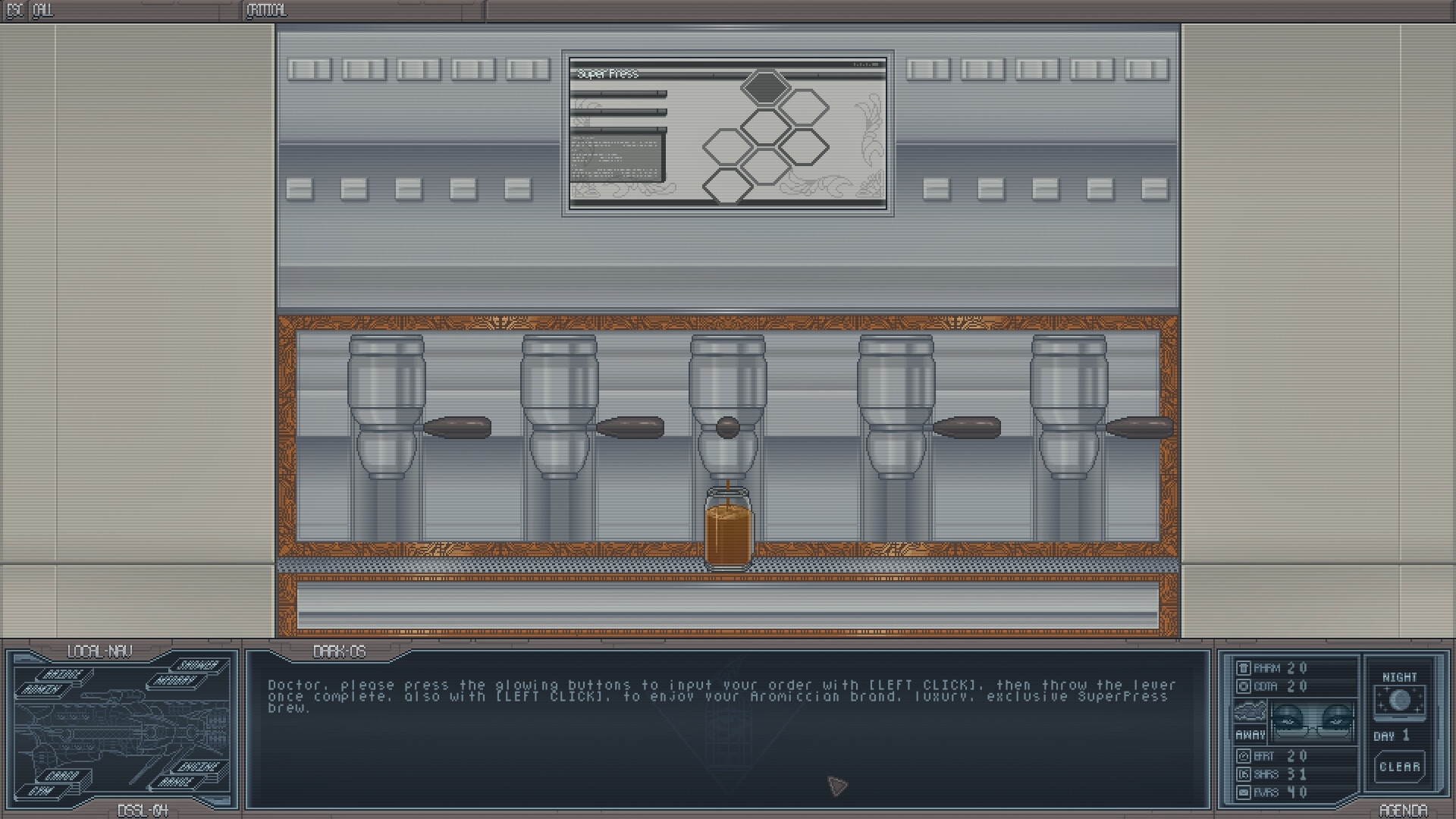Throw the lever on the center brewing press

click(728, 428)
